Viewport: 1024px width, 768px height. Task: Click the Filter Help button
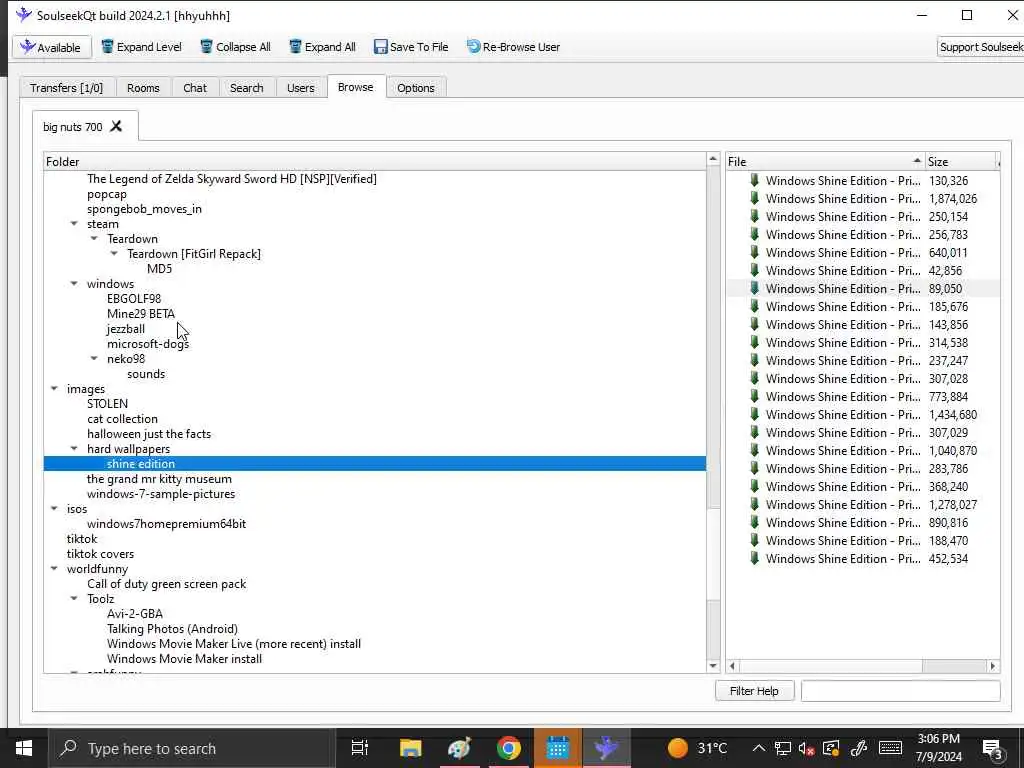tap(754, 690)
